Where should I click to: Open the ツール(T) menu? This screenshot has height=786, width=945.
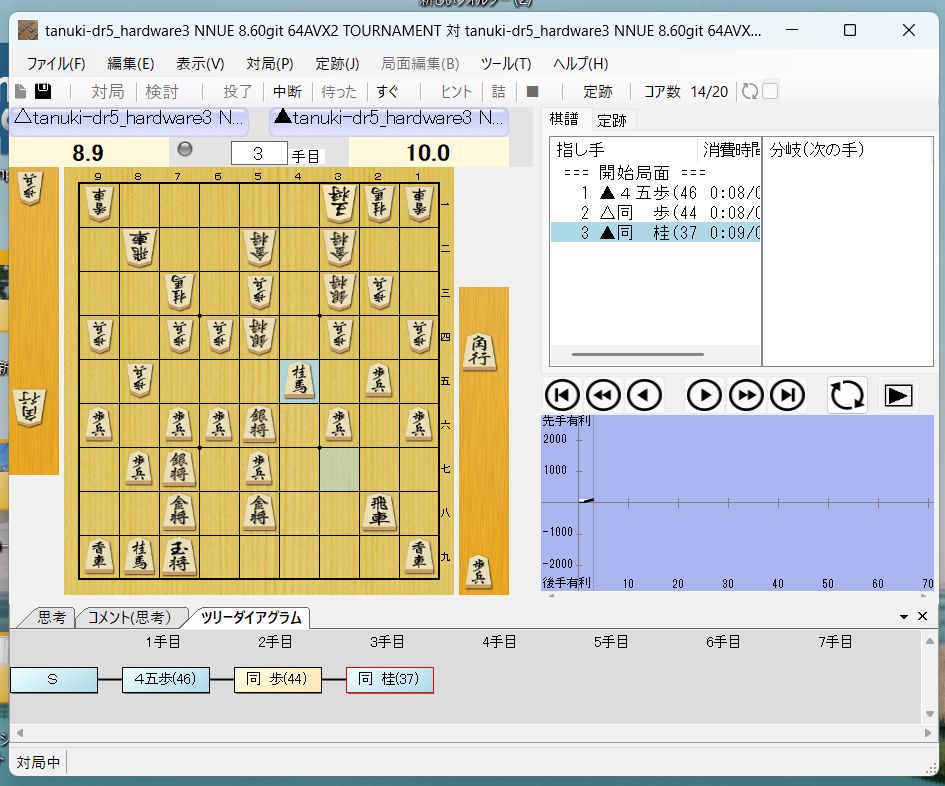coord(505,64)
